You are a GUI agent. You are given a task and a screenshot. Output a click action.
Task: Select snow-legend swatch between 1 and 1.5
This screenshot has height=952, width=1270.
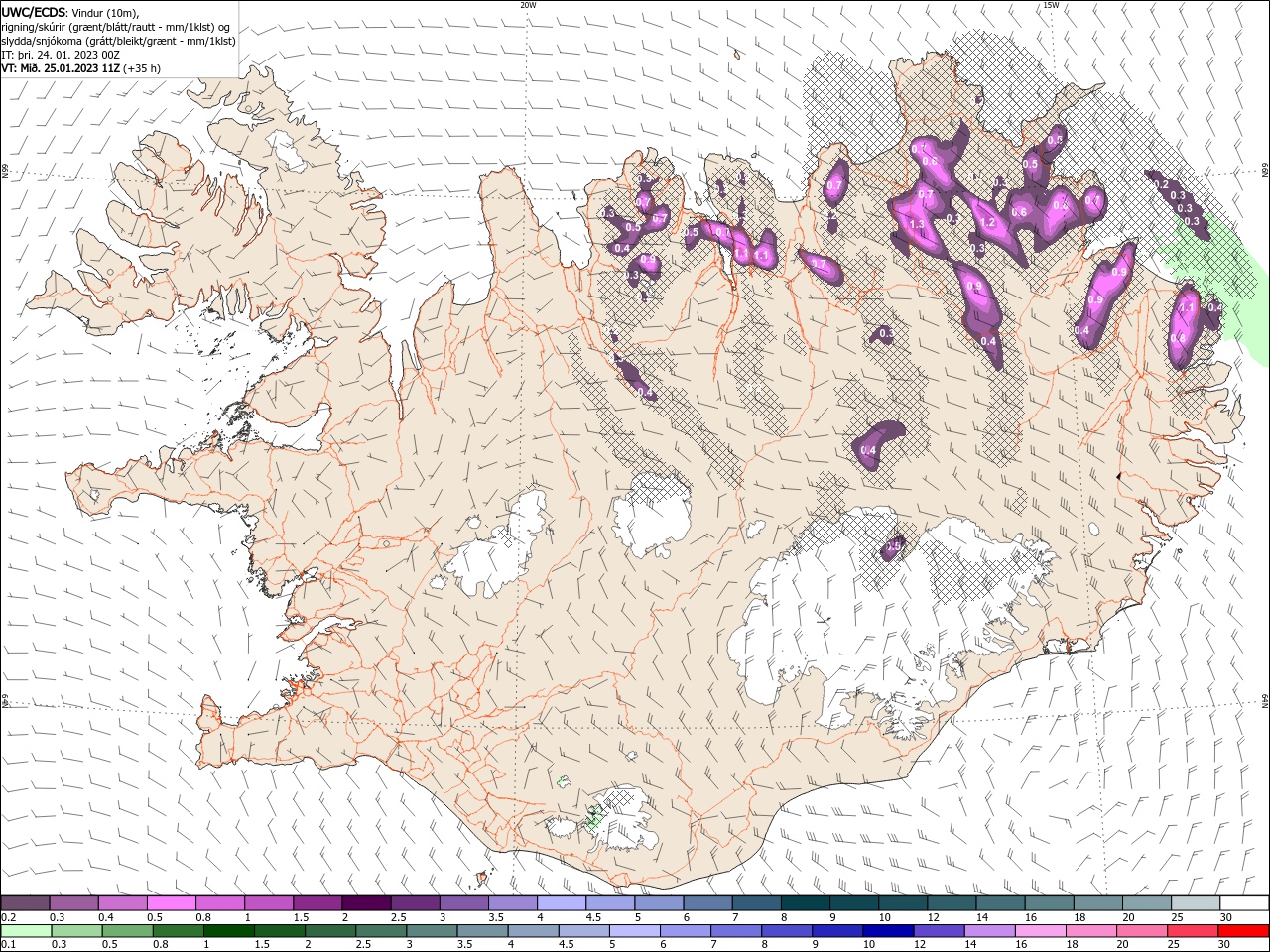[x=268, y=903]
